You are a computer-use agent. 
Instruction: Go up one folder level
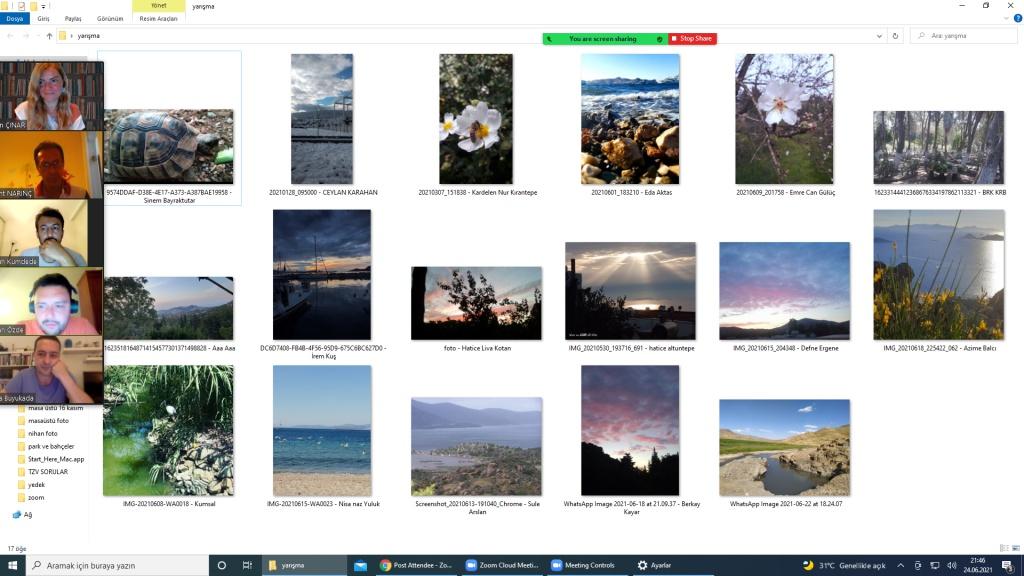tap(49, 36)
